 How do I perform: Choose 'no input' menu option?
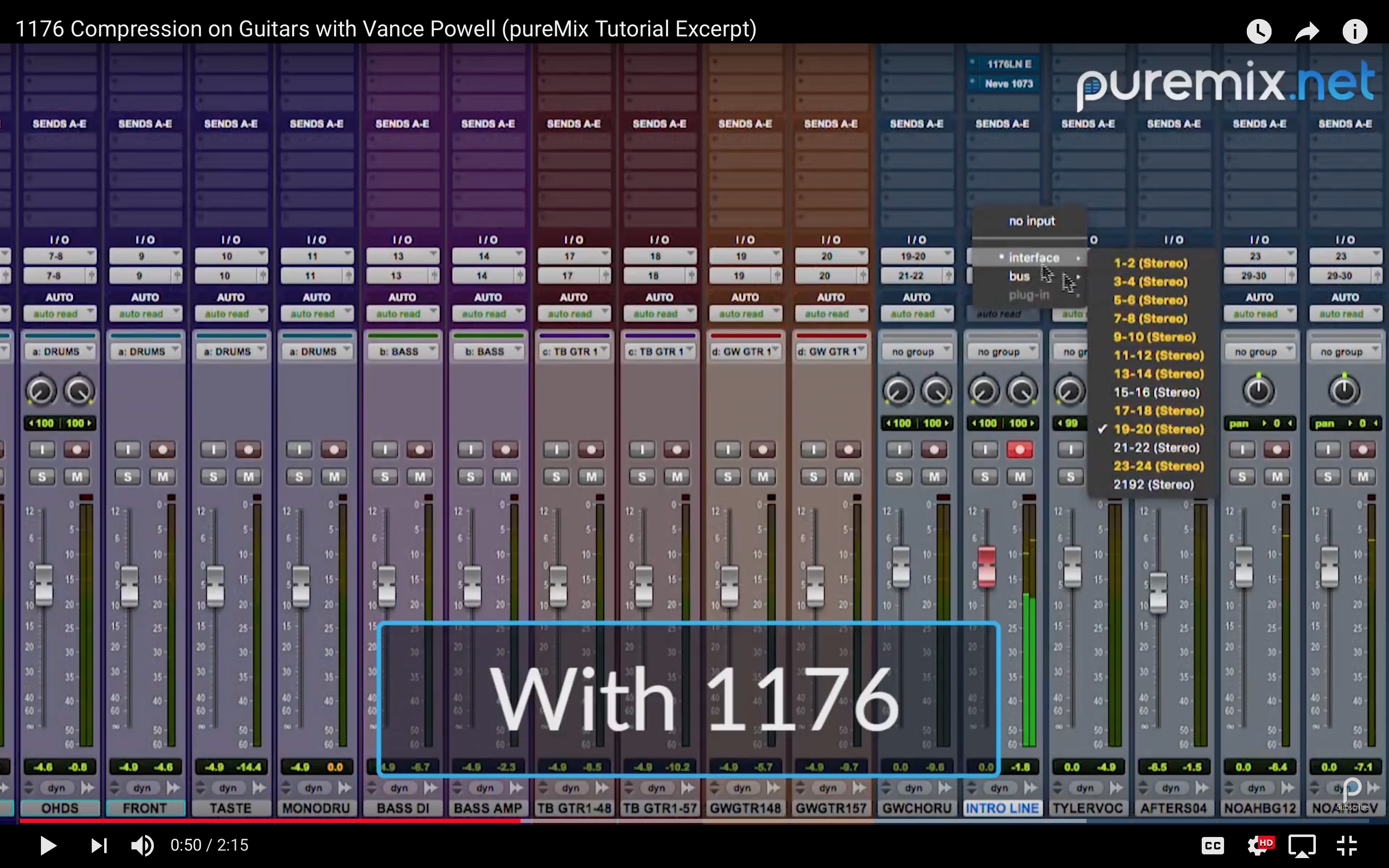point(1031,221)
